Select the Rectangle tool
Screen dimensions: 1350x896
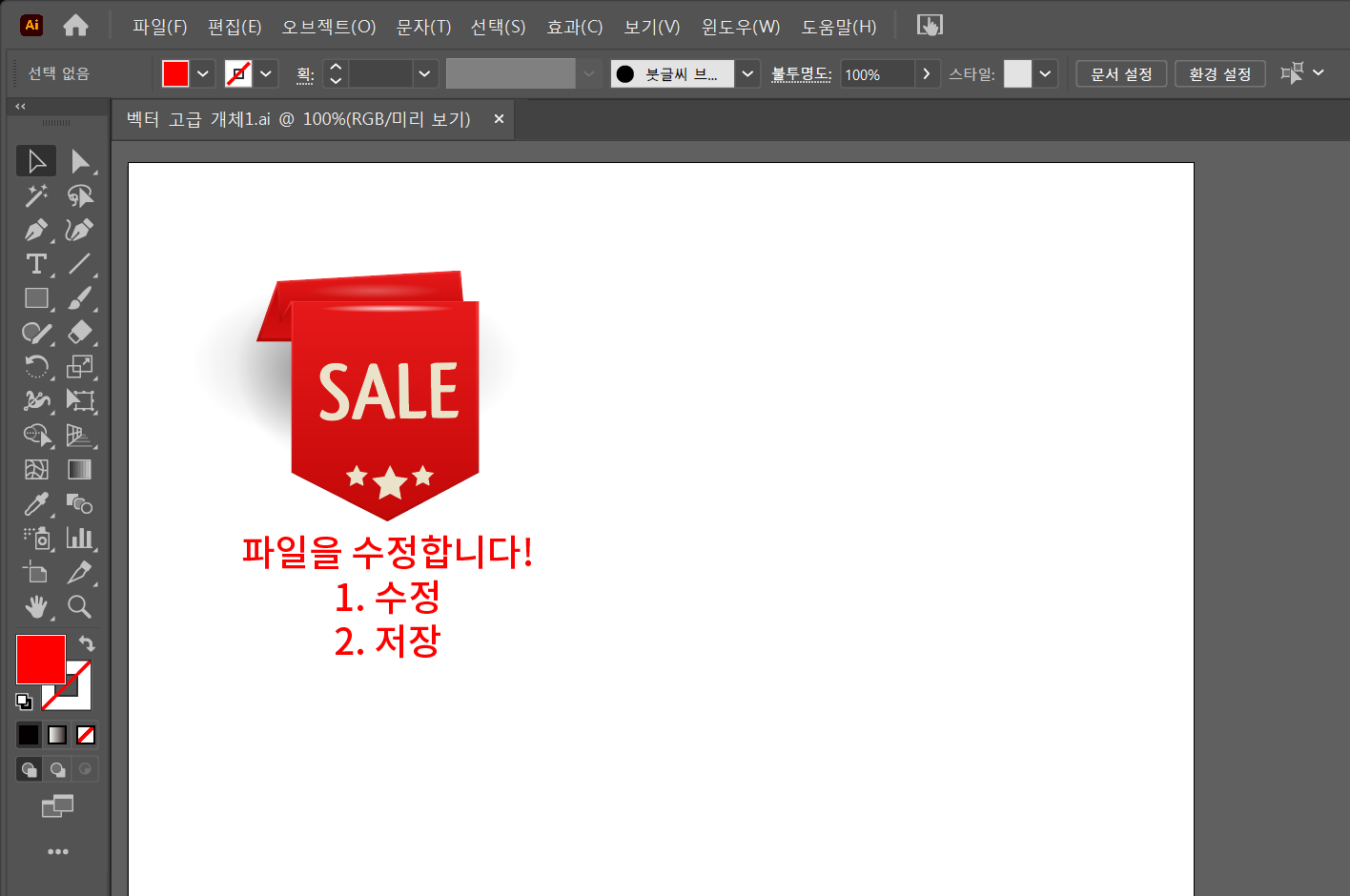(36, 298)
